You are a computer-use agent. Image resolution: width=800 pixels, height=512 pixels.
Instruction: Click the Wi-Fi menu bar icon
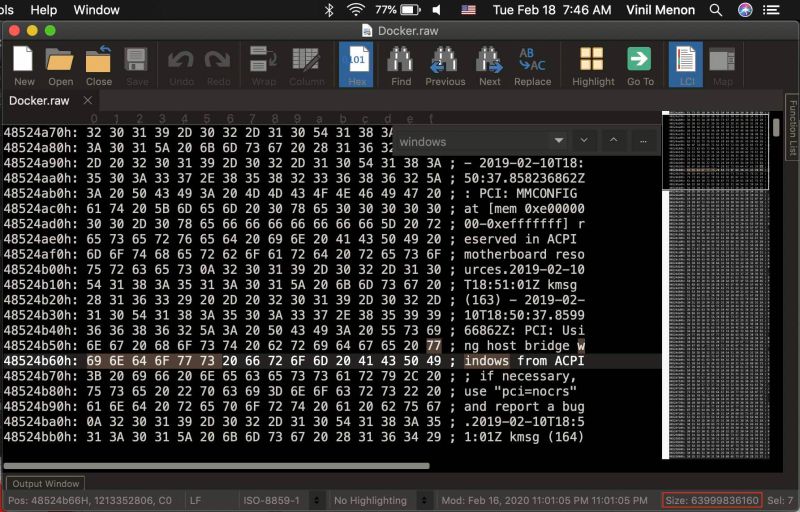coord(356,10)
